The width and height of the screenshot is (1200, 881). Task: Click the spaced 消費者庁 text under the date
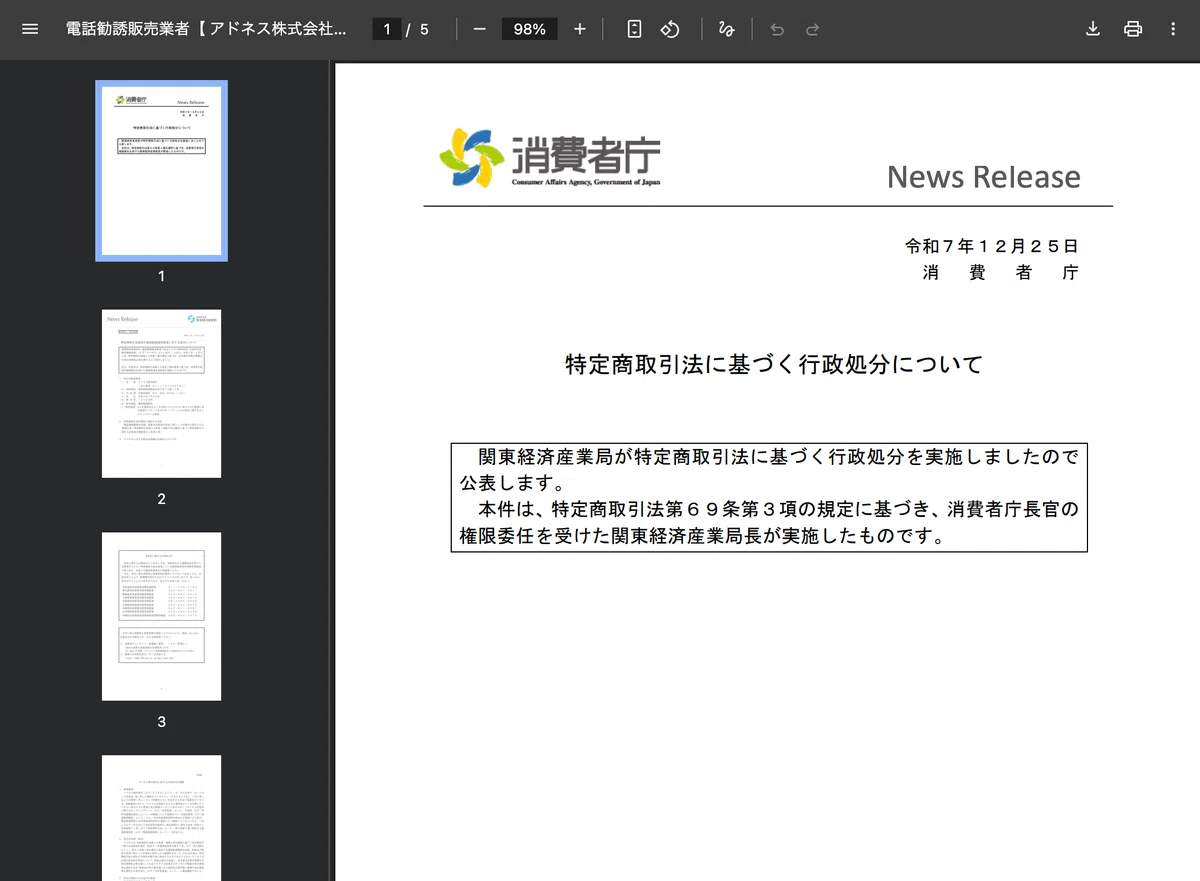(x=1000, y=272)
